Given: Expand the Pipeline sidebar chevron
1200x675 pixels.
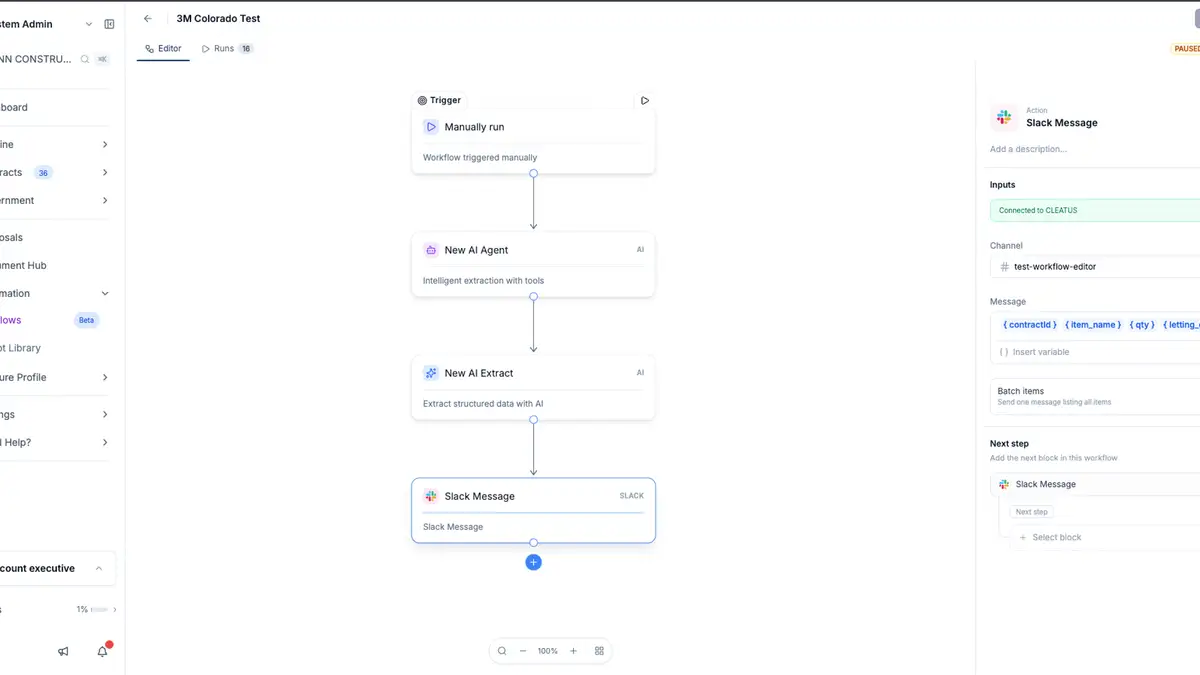Looking at the screenshot, I should coord(105,145).
